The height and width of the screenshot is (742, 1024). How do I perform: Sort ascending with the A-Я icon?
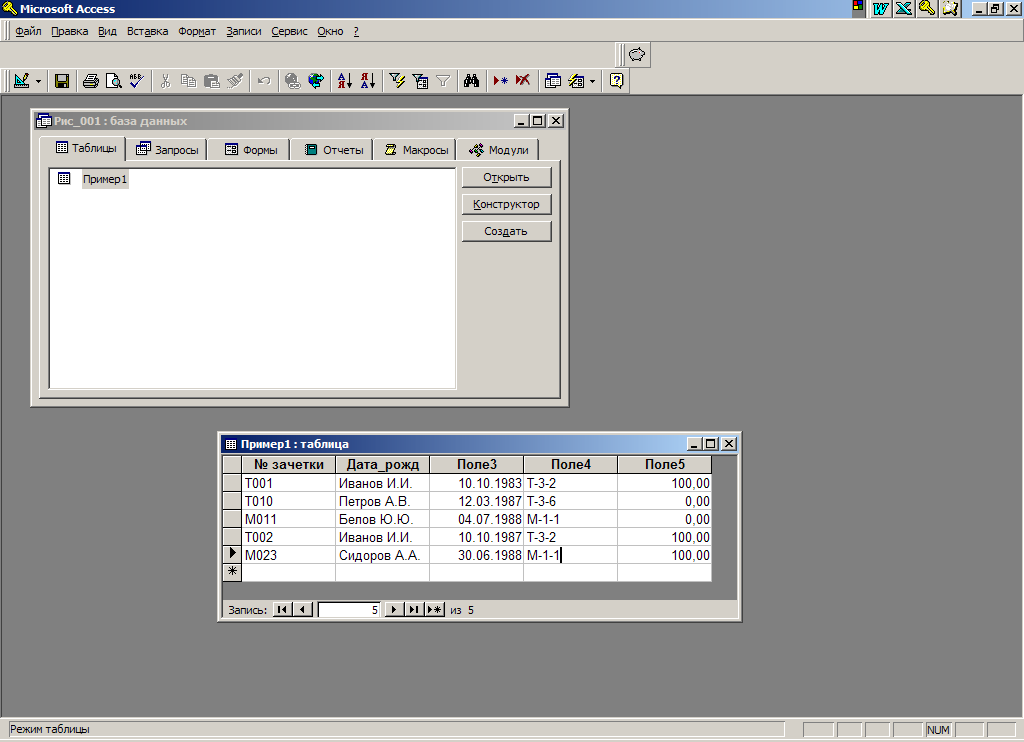coord(345,81)
